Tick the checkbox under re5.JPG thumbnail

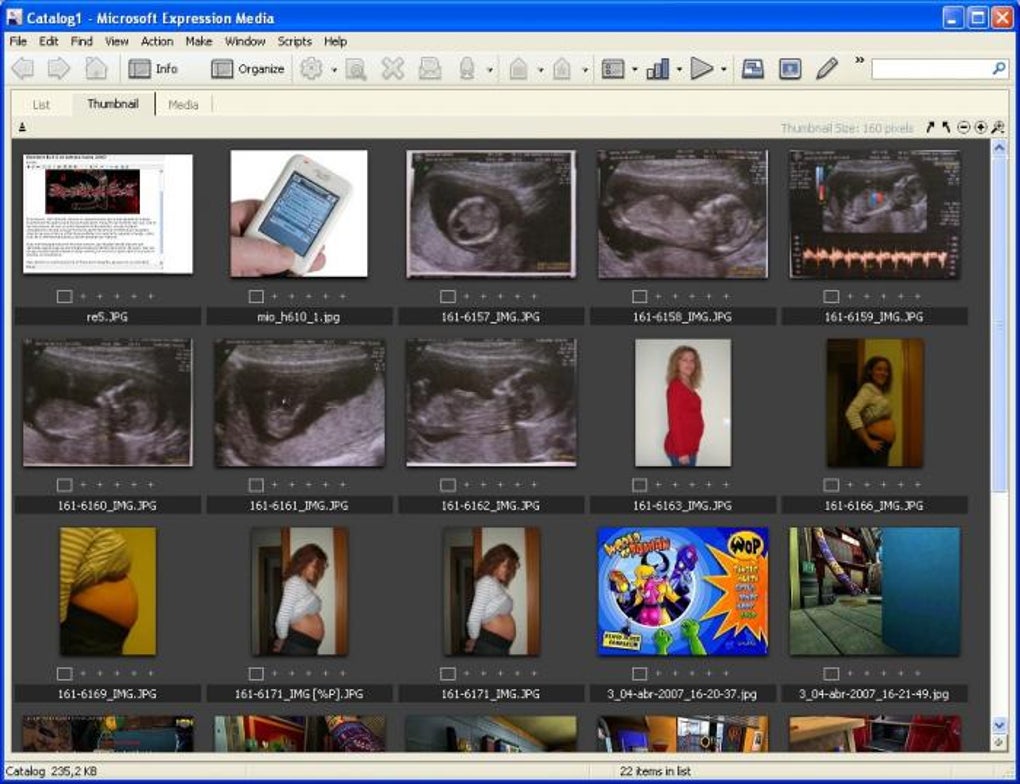(x=64, y=296)
